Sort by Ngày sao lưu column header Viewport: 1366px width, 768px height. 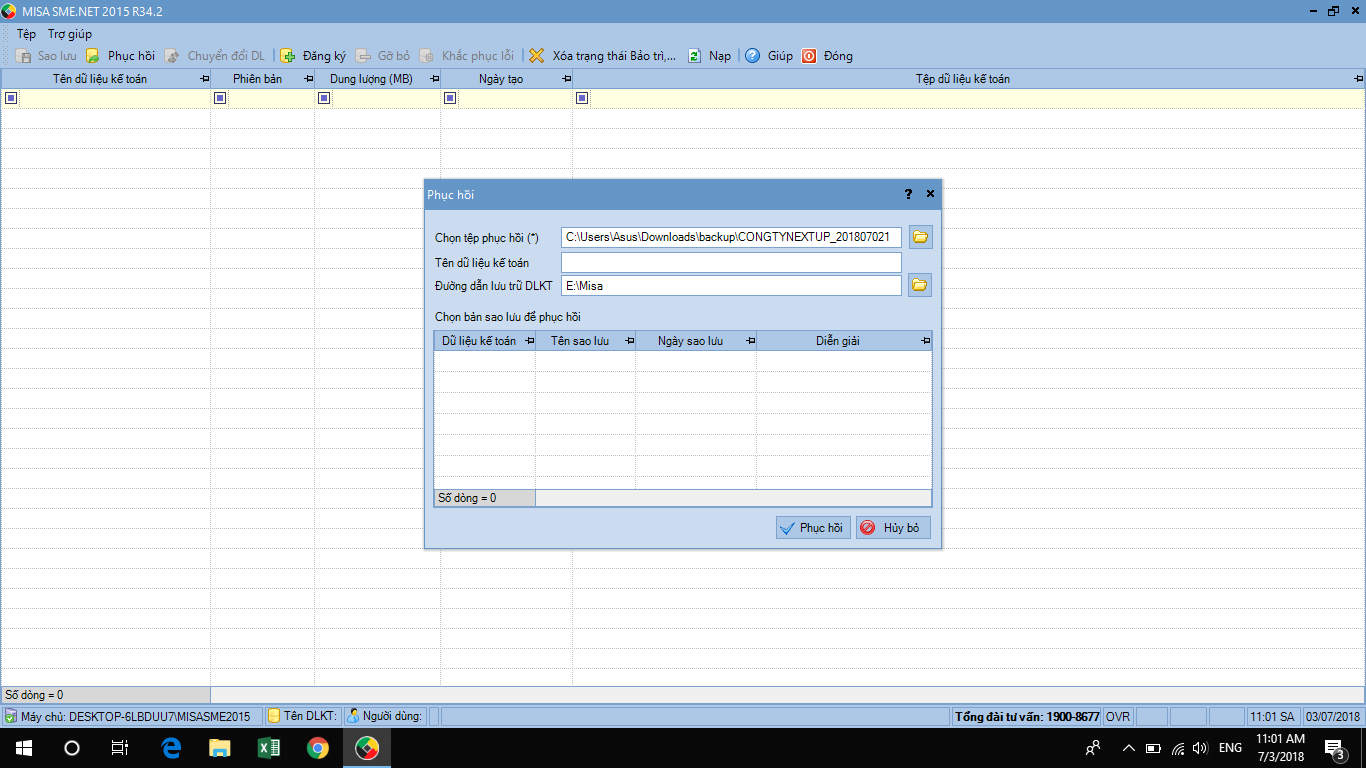691,341
